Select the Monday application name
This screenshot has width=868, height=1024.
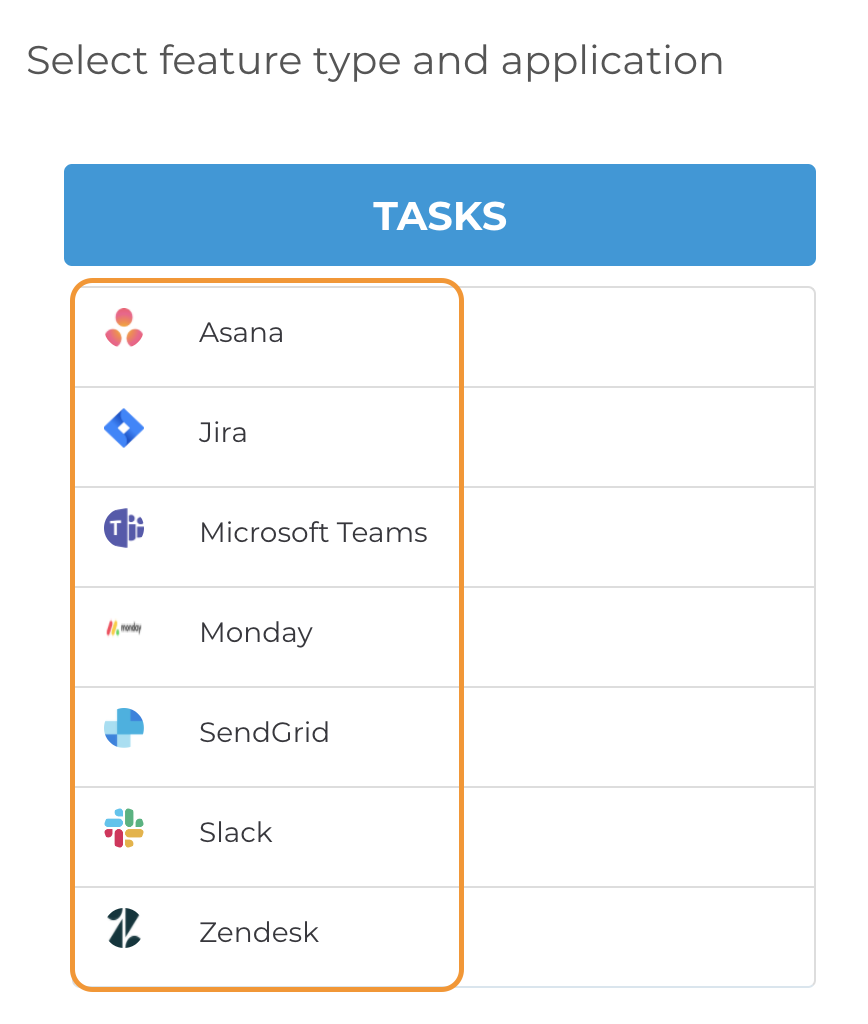click(256, 632)
